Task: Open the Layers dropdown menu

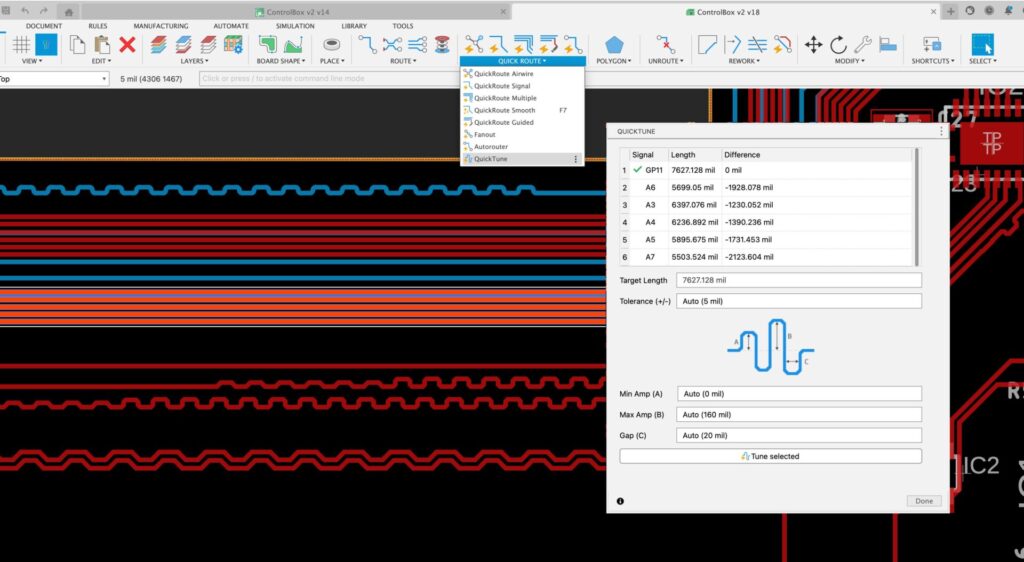Action: click(x=192, y=61)
